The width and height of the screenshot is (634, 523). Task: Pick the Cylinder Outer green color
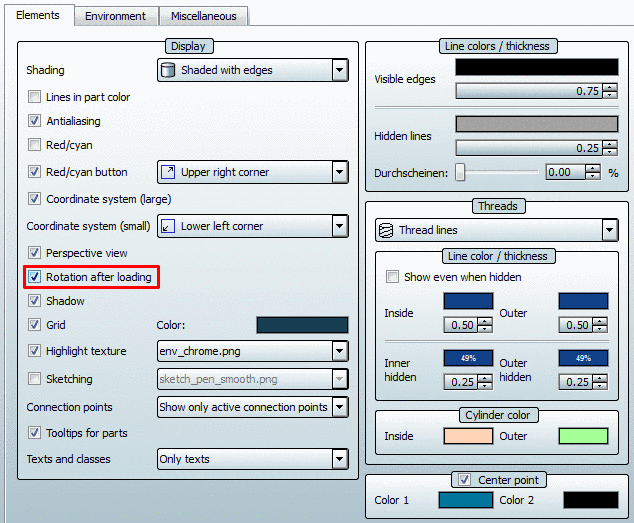click(x=583, y=436)
